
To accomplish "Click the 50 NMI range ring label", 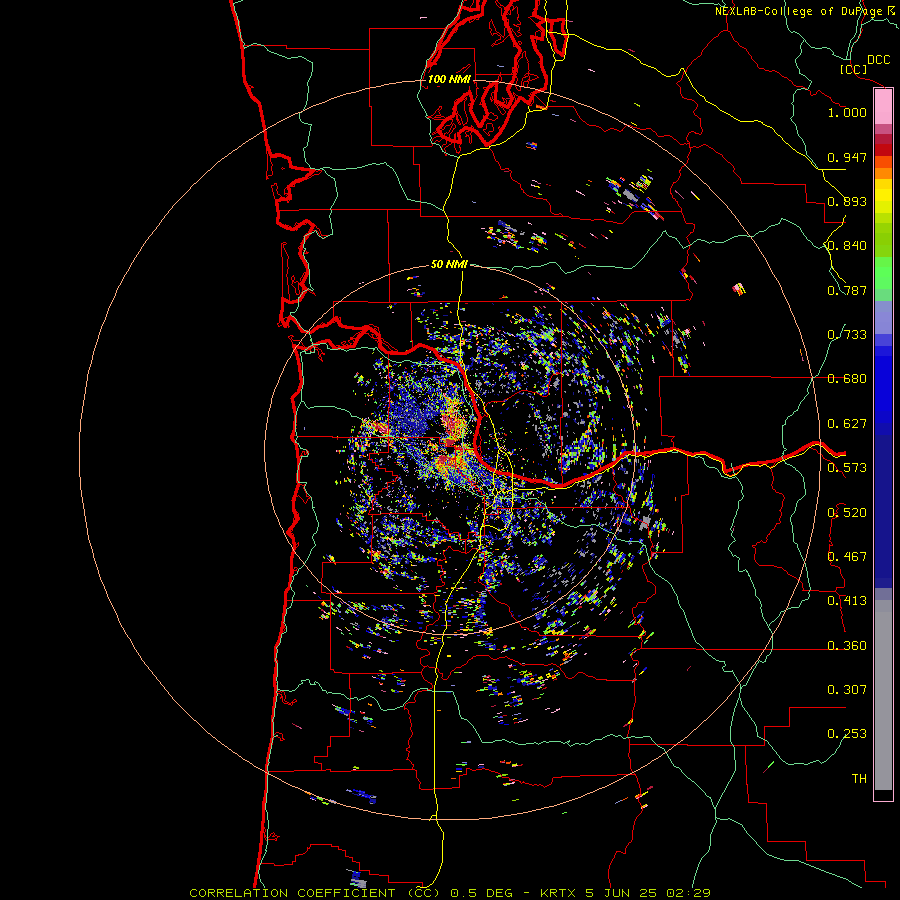I will pyautogui.click(x=449, y=264).
